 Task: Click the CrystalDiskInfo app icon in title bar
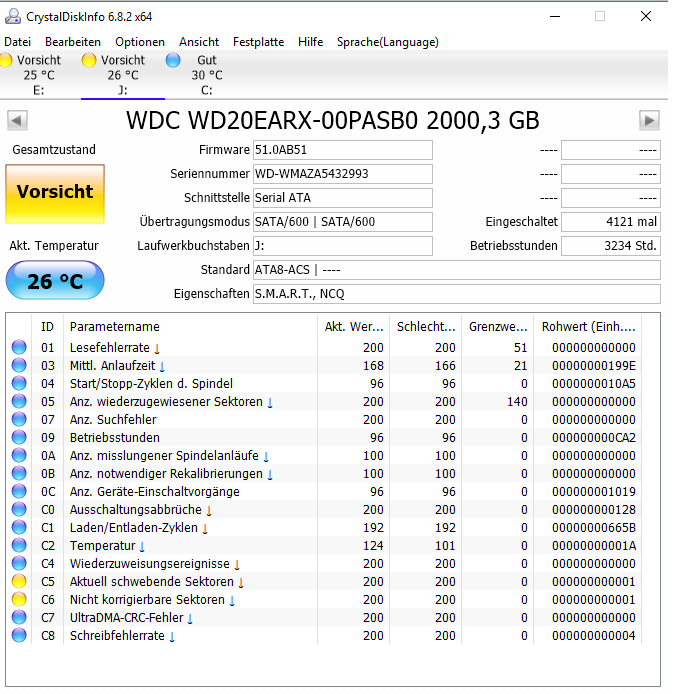12,17
